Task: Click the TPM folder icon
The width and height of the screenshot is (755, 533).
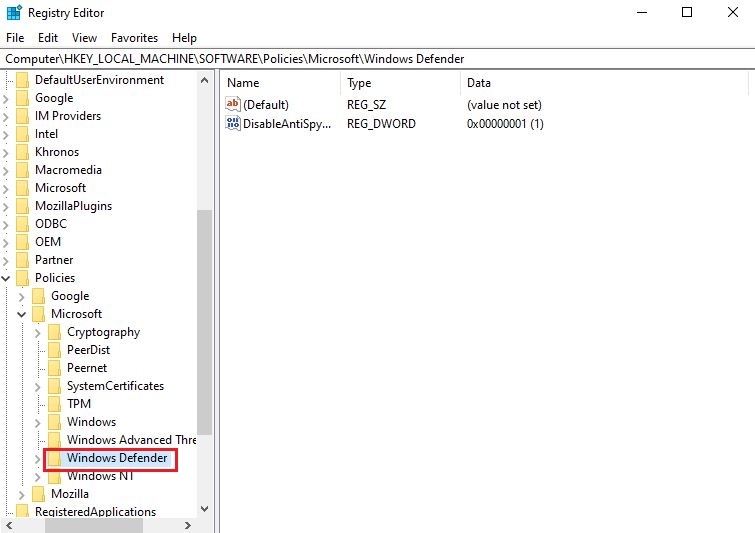Action: coord(54,404)
